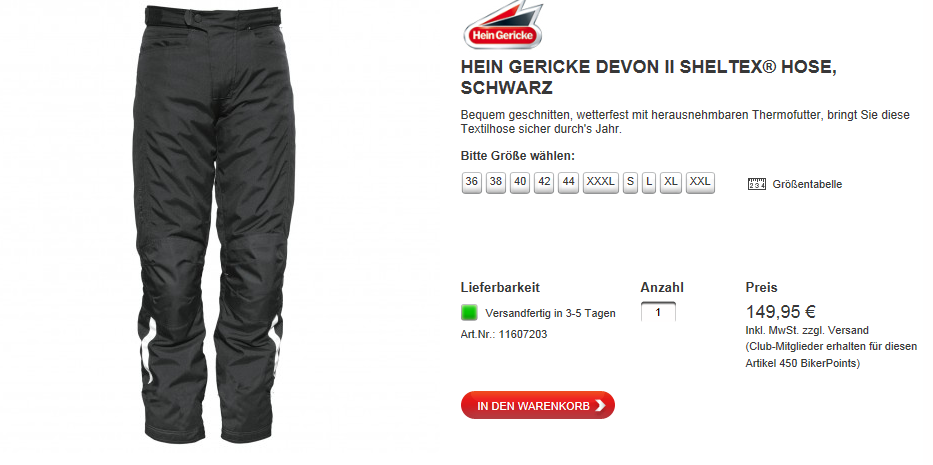Select size XL

[x=671, y=182]
